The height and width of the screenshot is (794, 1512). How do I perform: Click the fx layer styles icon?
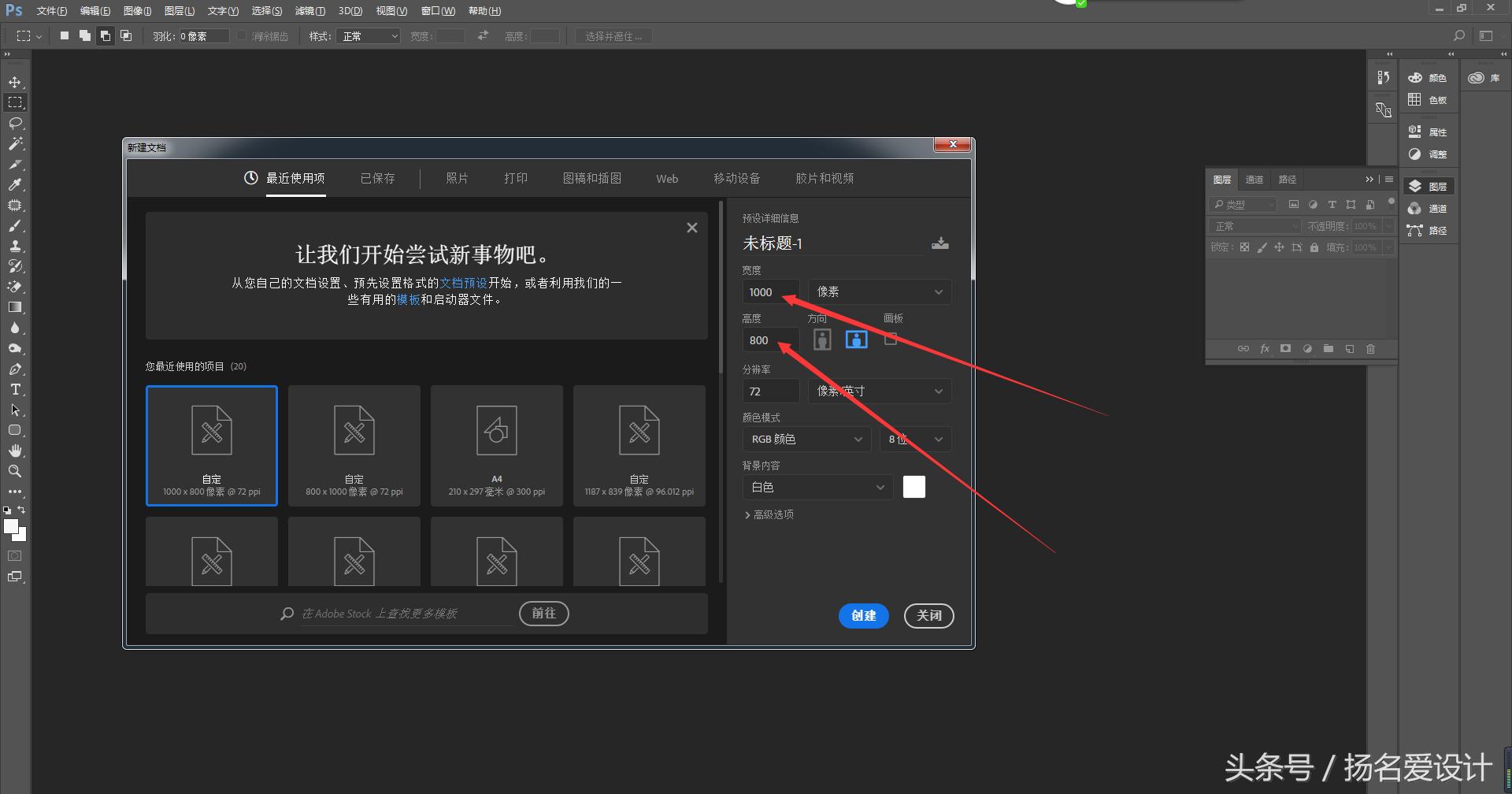coord(1265,348)
